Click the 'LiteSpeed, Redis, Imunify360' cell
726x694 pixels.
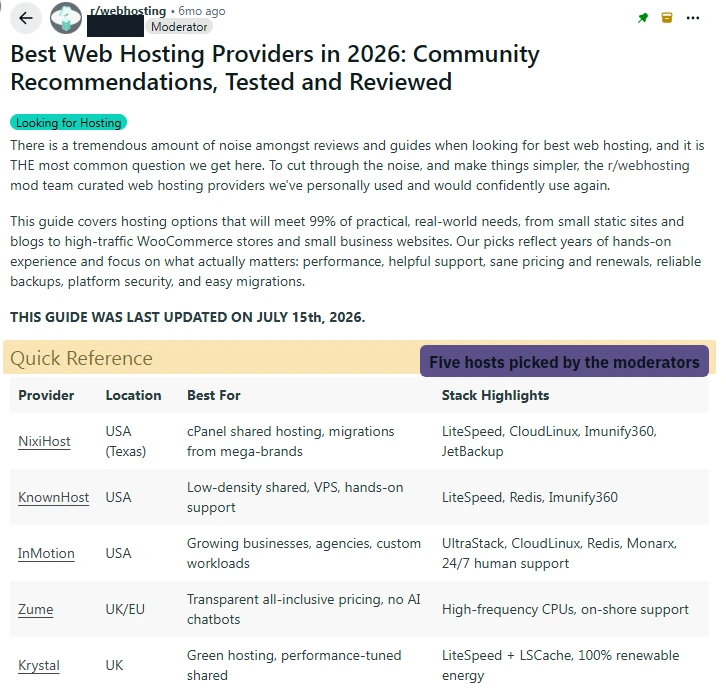coord(530,497)
